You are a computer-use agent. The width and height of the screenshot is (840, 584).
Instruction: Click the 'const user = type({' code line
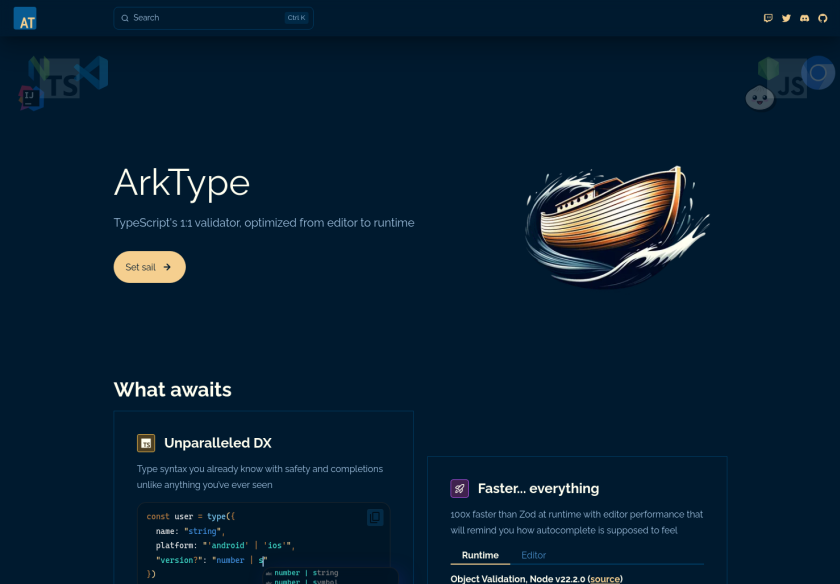[x=191, y=516]
